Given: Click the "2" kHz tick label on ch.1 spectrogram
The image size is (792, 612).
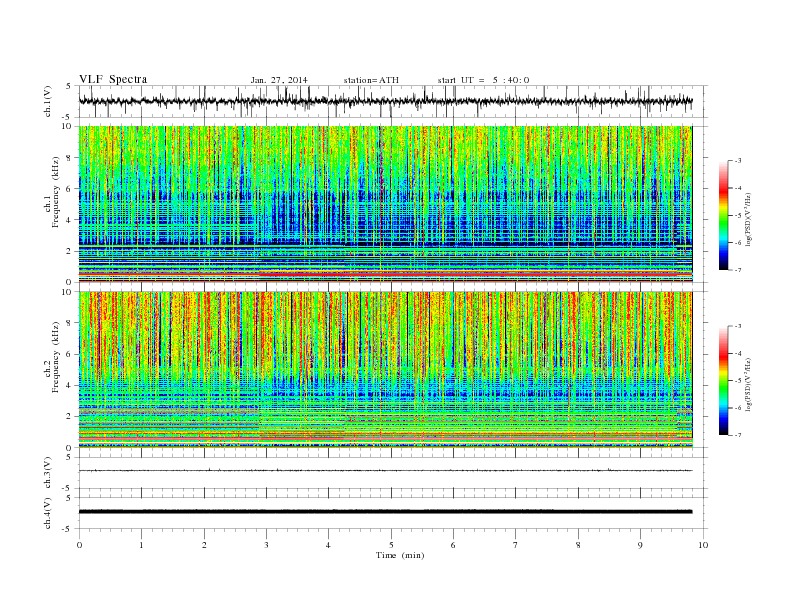Looking at the screenshot, I should click(70, 251).
